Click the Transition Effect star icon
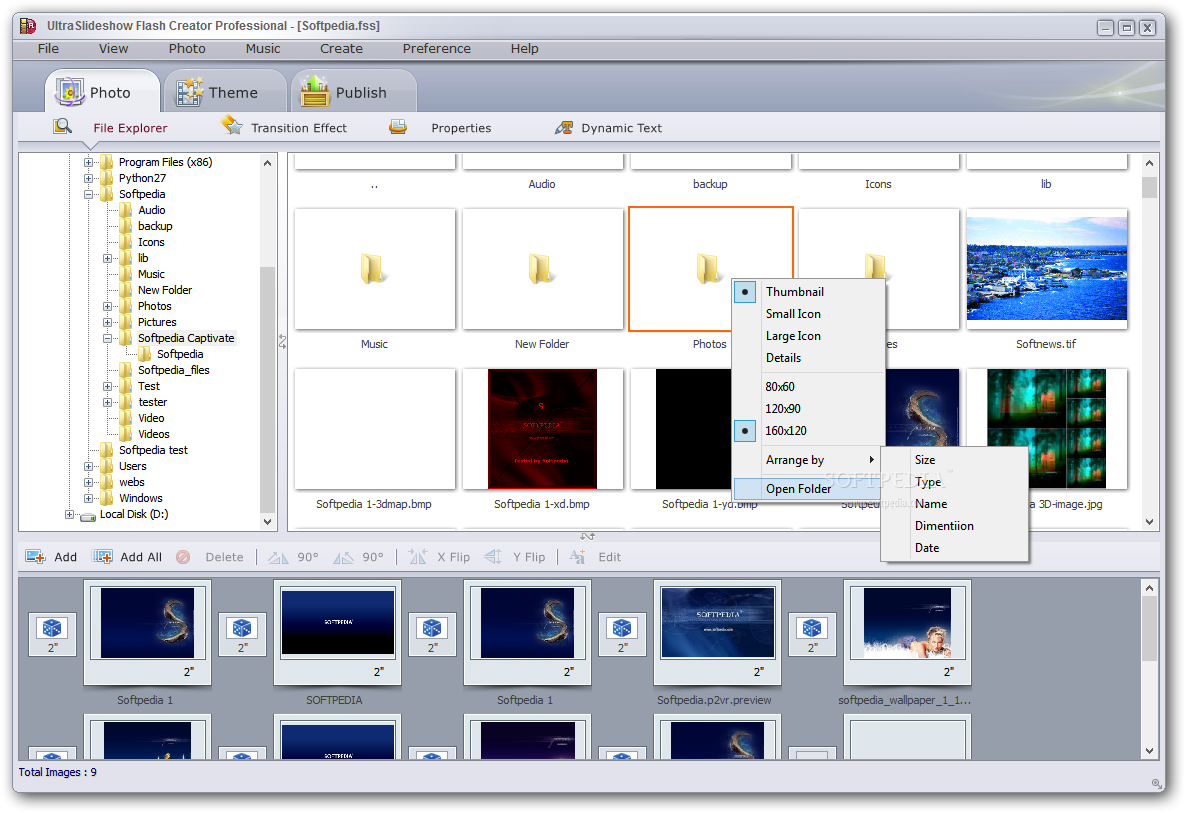 (232, 126)
